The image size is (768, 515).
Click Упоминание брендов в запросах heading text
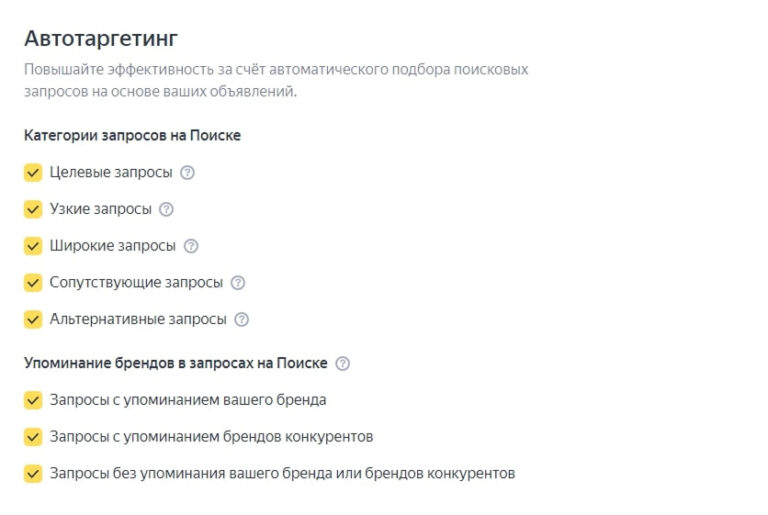(176, 363)
